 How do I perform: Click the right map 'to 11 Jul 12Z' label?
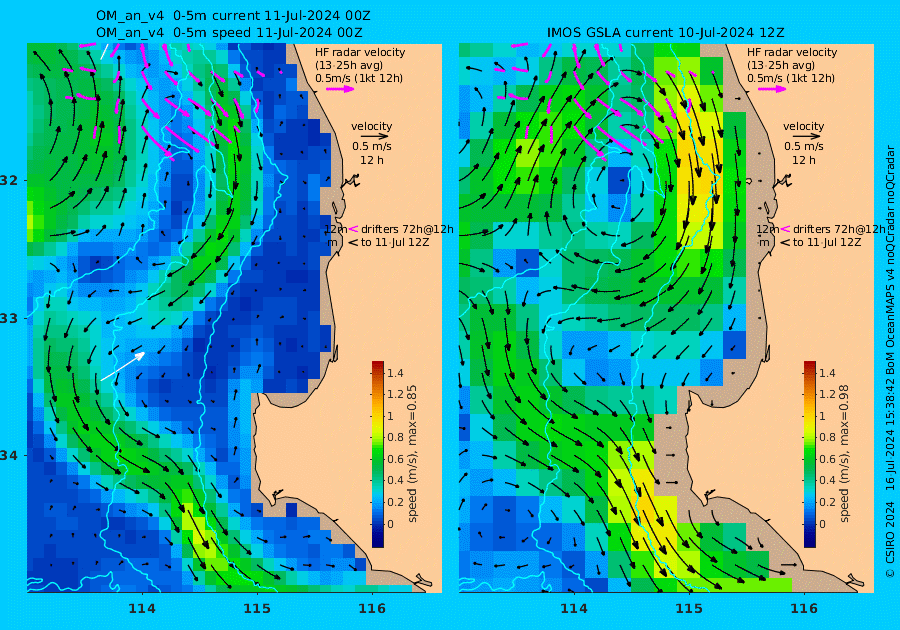(x=827, y=242)
